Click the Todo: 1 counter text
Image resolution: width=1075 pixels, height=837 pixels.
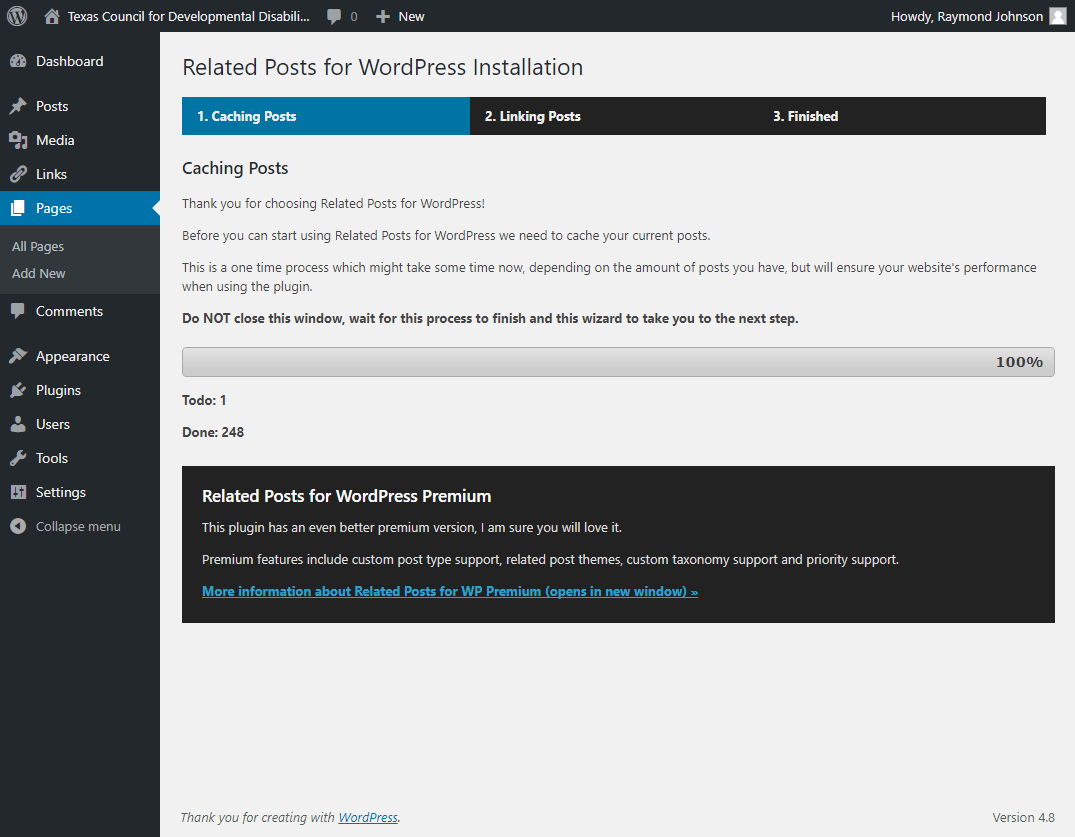[204, 400]
